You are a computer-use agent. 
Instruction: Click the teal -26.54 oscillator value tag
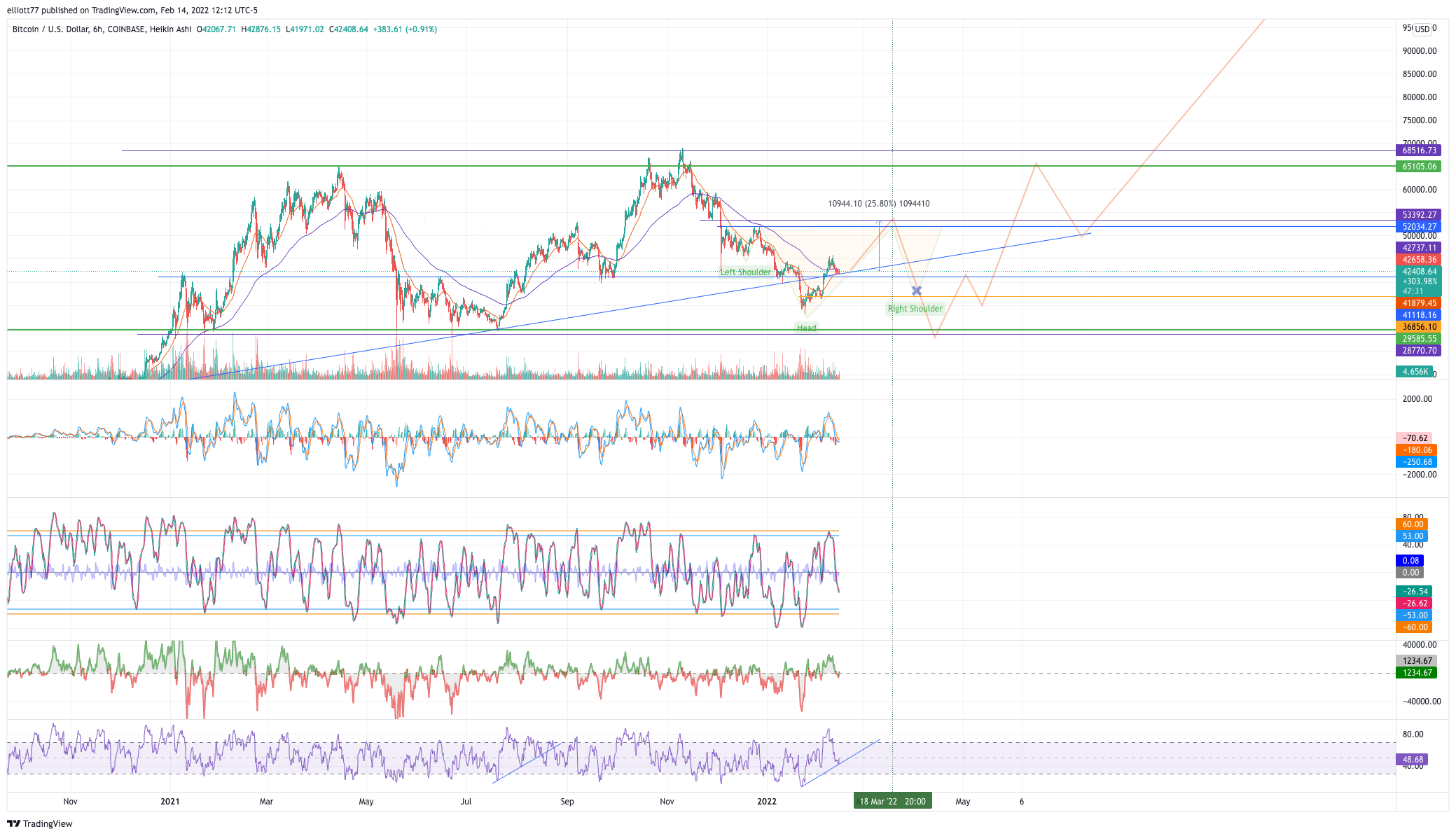[x=1414, y=592]
